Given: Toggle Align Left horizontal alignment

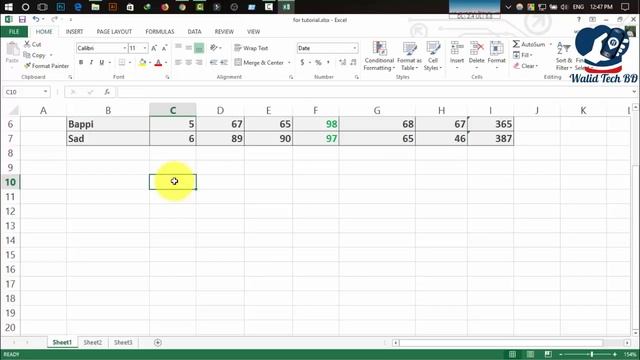Looking at the screenshot, I should 178,62.
